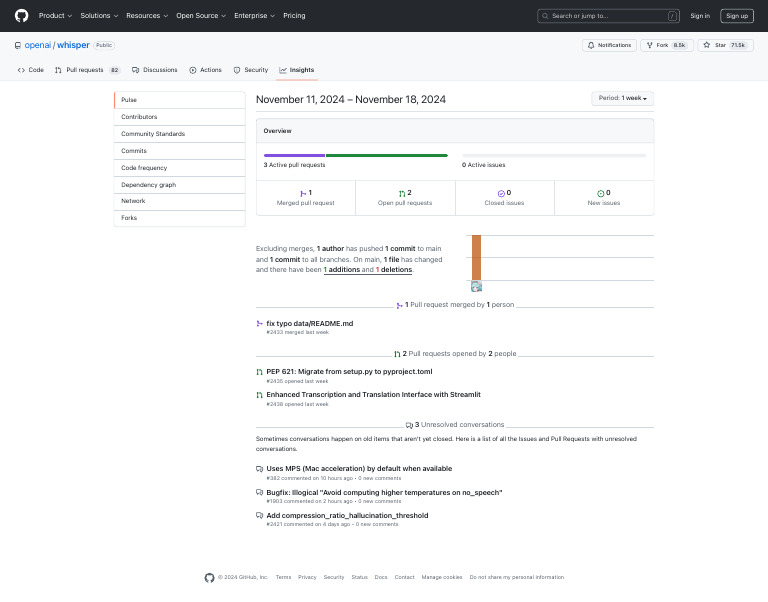Expand the Open Source header menu
Viewport: 768px width, 602px height.
click(x=201, y=16)
